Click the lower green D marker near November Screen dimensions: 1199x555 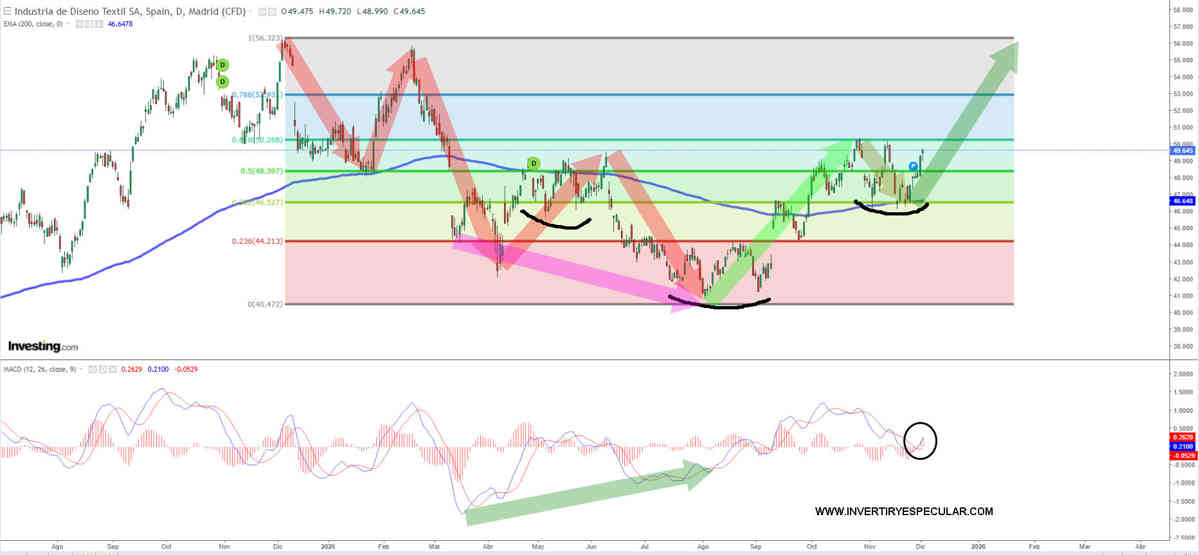[x=223, y=81]
